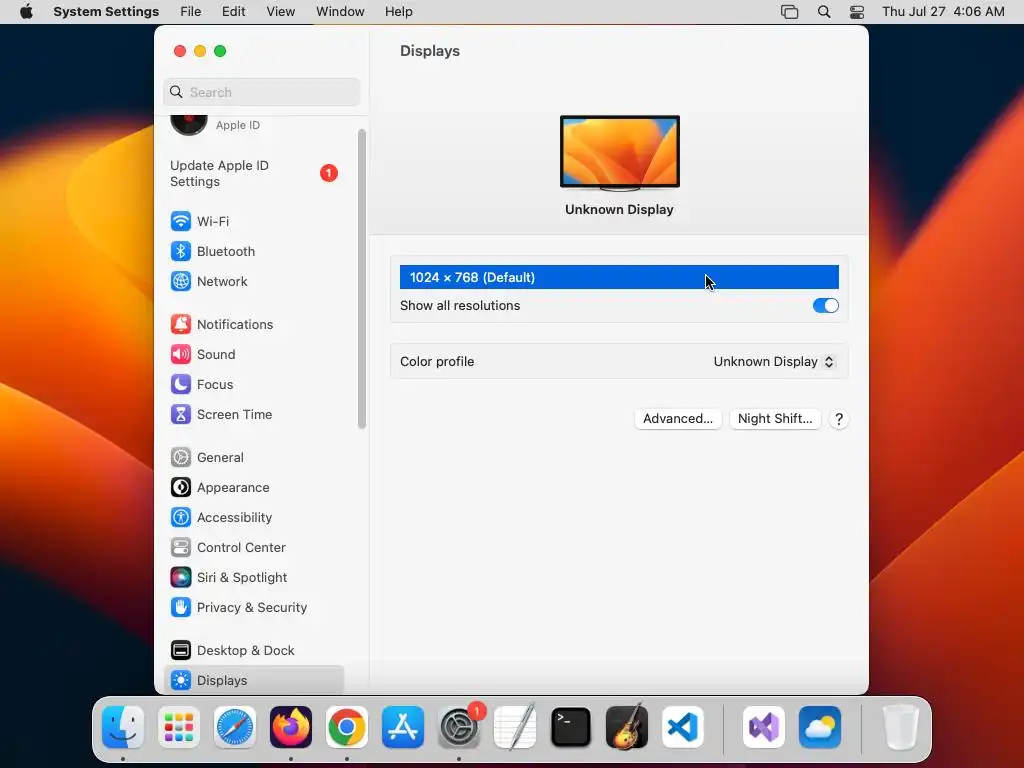Click System Settings icon in Dock

tap(459, 727)
